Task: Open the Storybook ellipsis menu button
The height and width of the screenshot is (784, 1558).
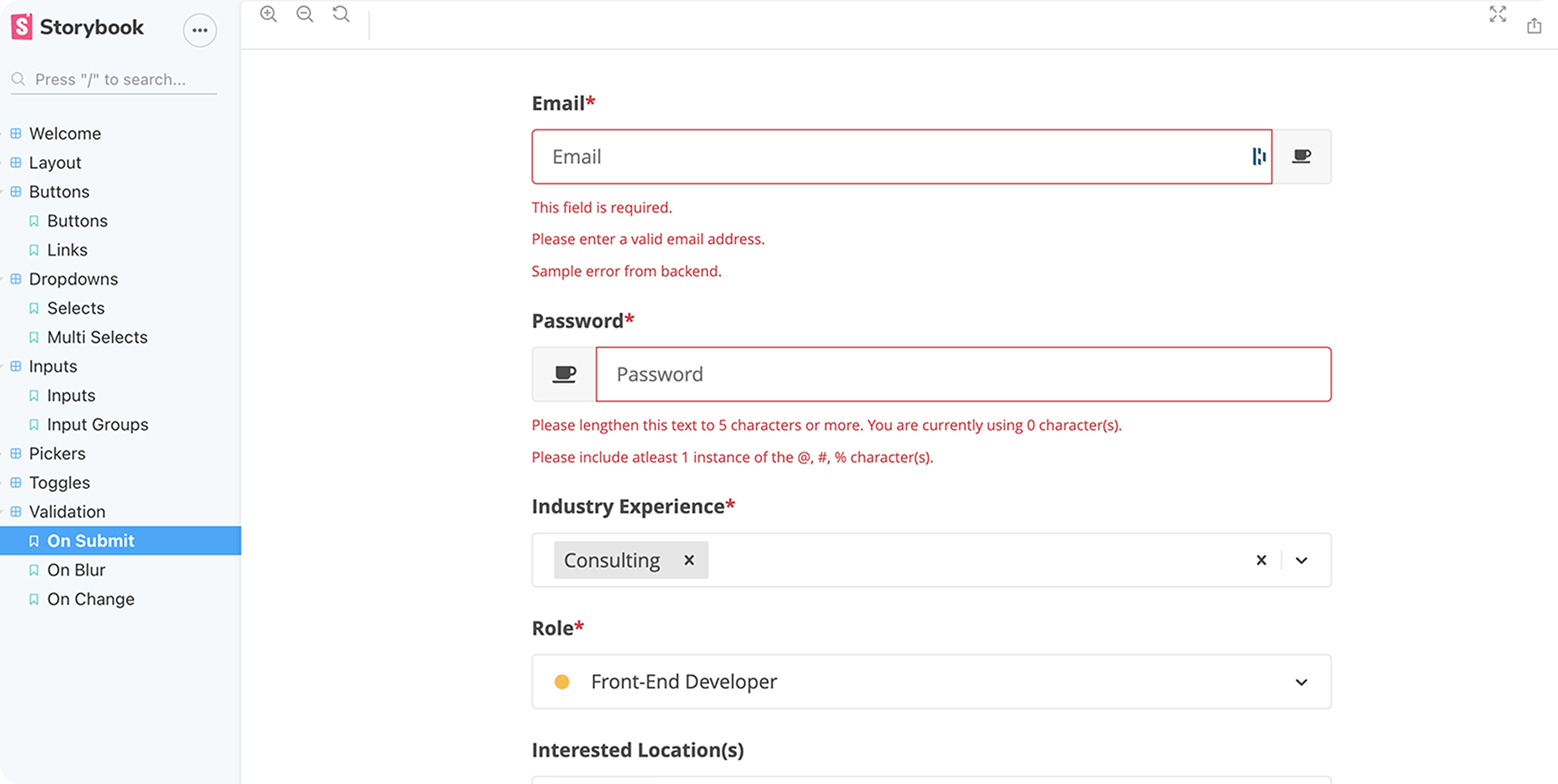Action: point(200,30)
